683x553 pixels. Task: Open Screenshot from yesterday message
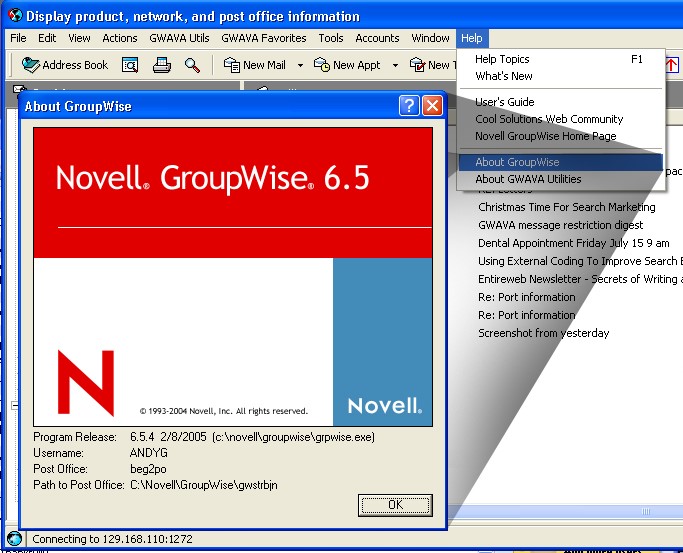(543, 333)
